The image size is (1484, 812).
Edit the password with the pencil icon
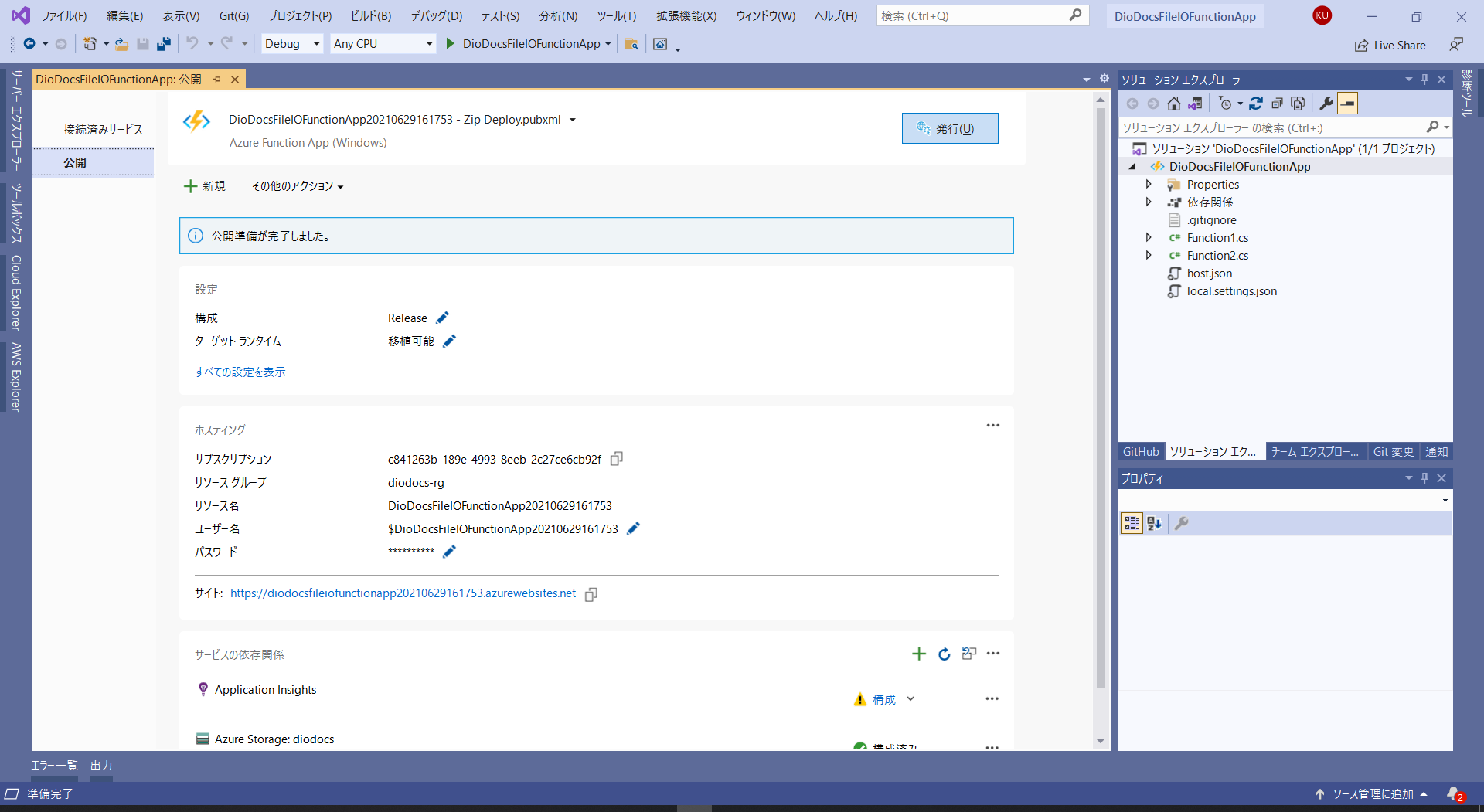click(x=449, y=551)
